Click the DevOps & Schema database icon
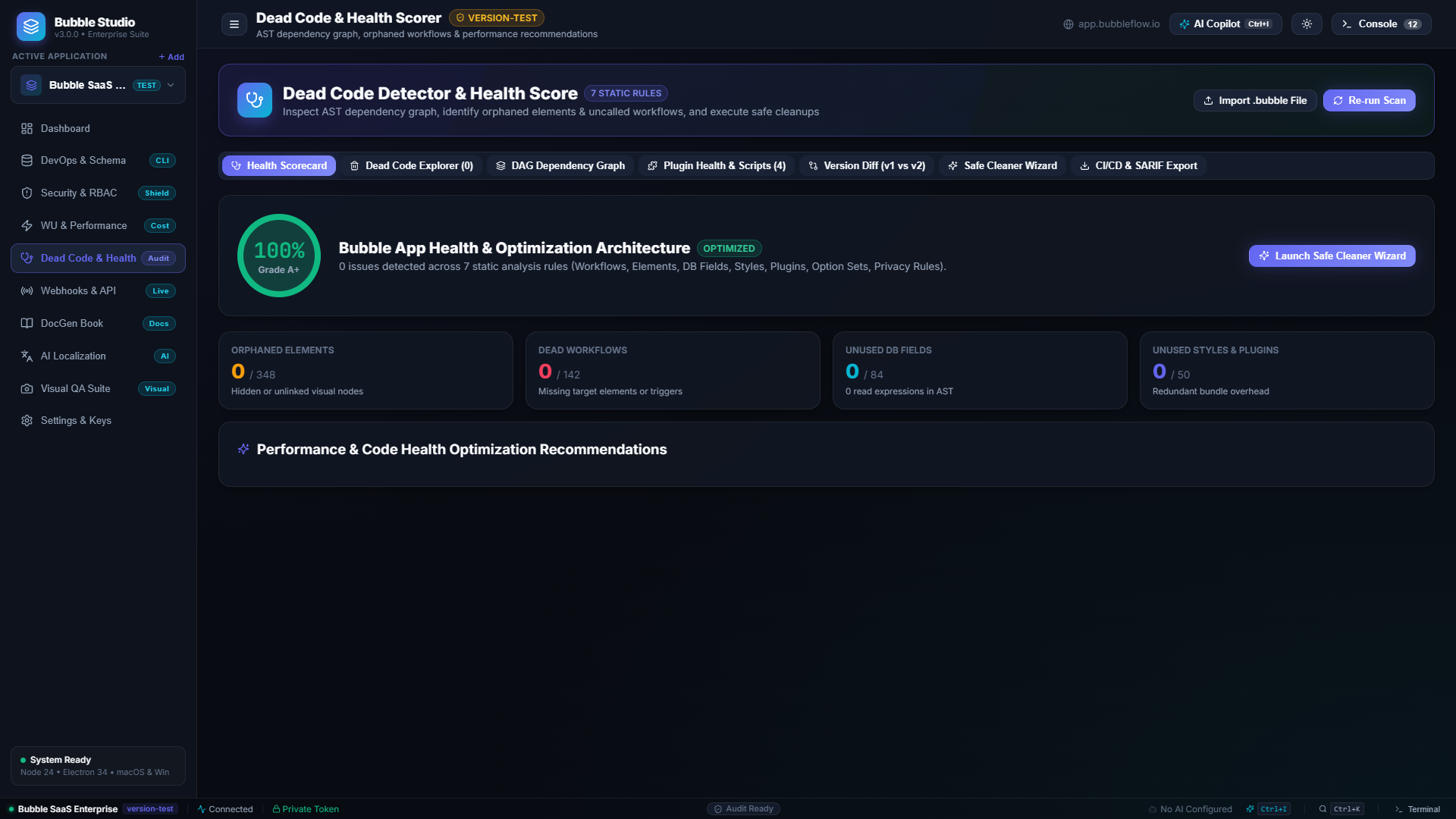1456x819 pixels. 27,161
